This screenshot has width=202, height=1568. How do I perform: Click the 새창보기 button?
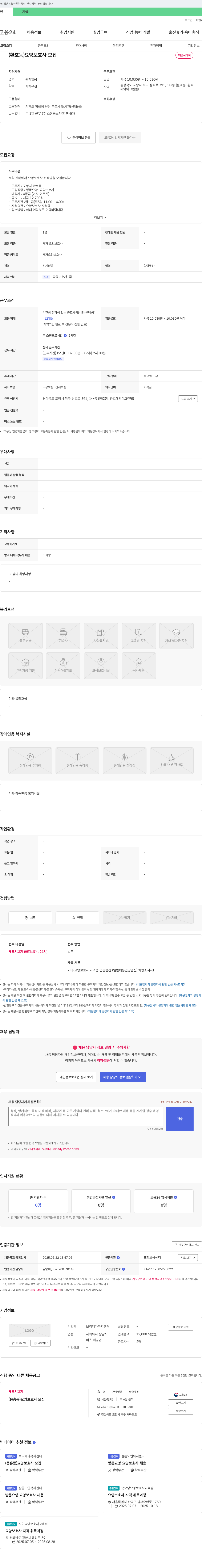(x=181, y=1411)
